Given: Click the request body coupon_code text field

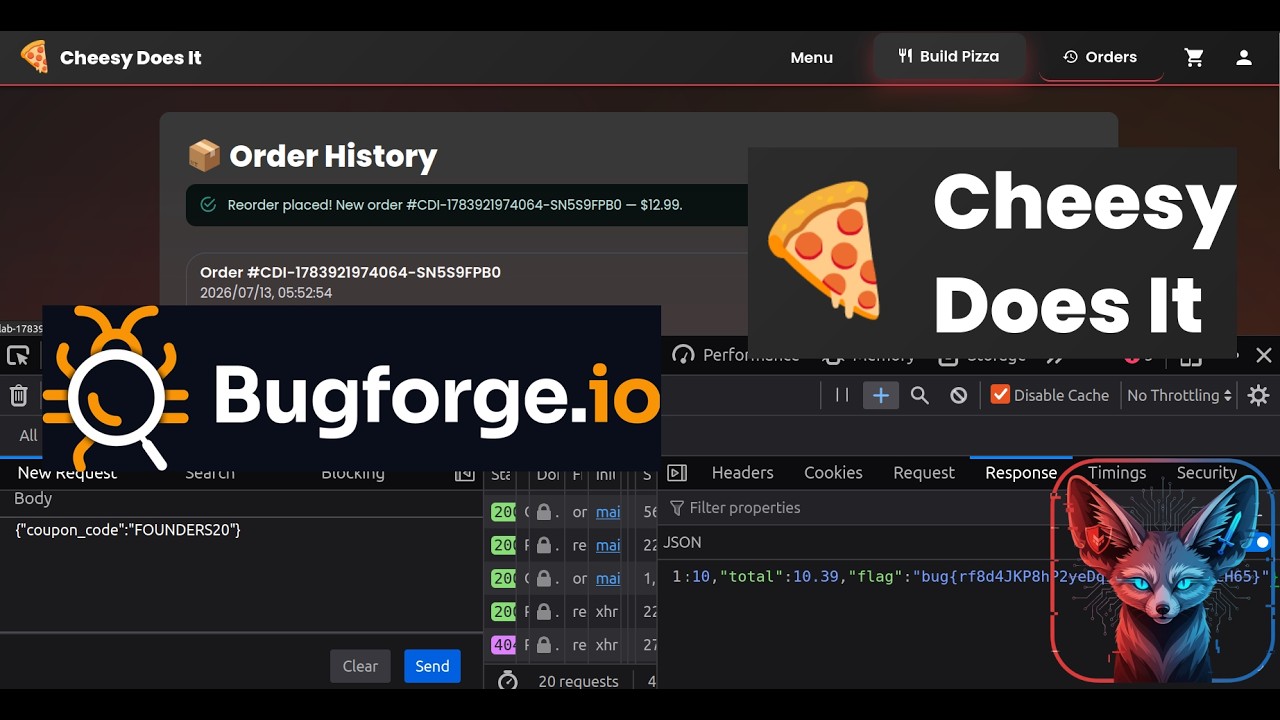Looking at the screenshot, I should point(240,575).
